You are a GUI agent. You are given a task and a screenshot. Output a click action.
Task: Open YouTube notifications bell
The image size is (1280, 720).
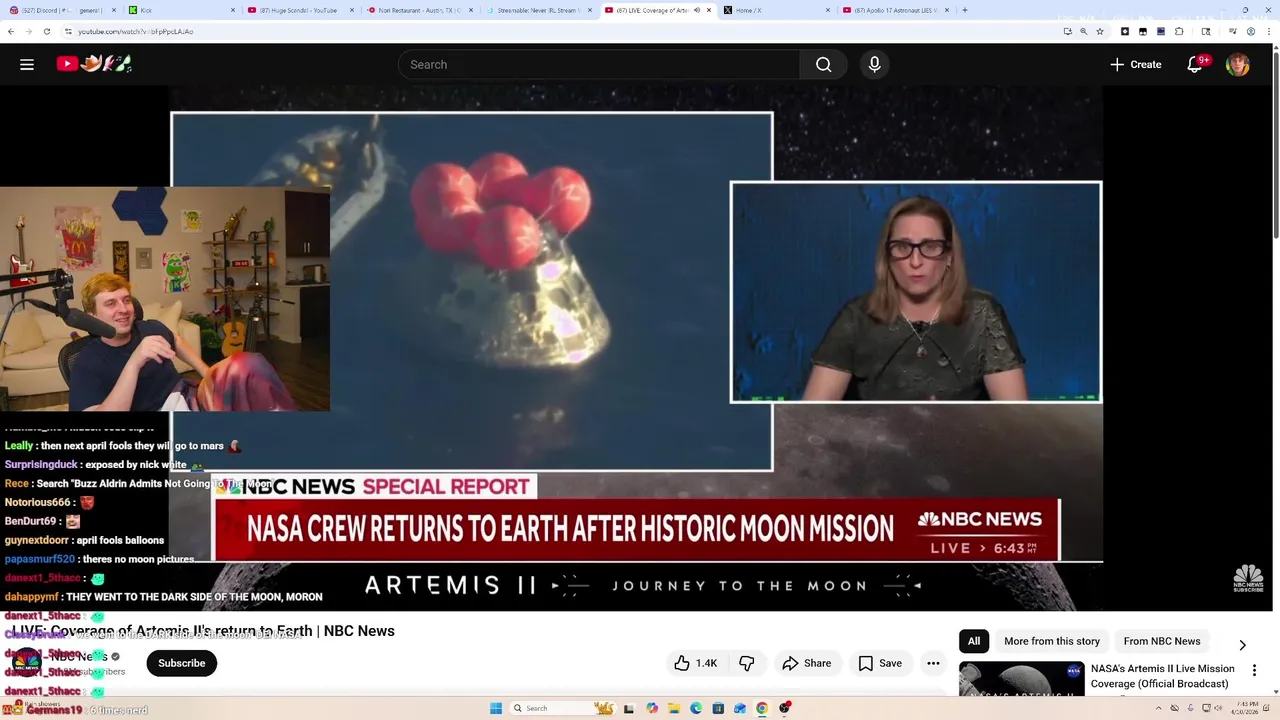pyautogui.click(x=1196, y=64)
